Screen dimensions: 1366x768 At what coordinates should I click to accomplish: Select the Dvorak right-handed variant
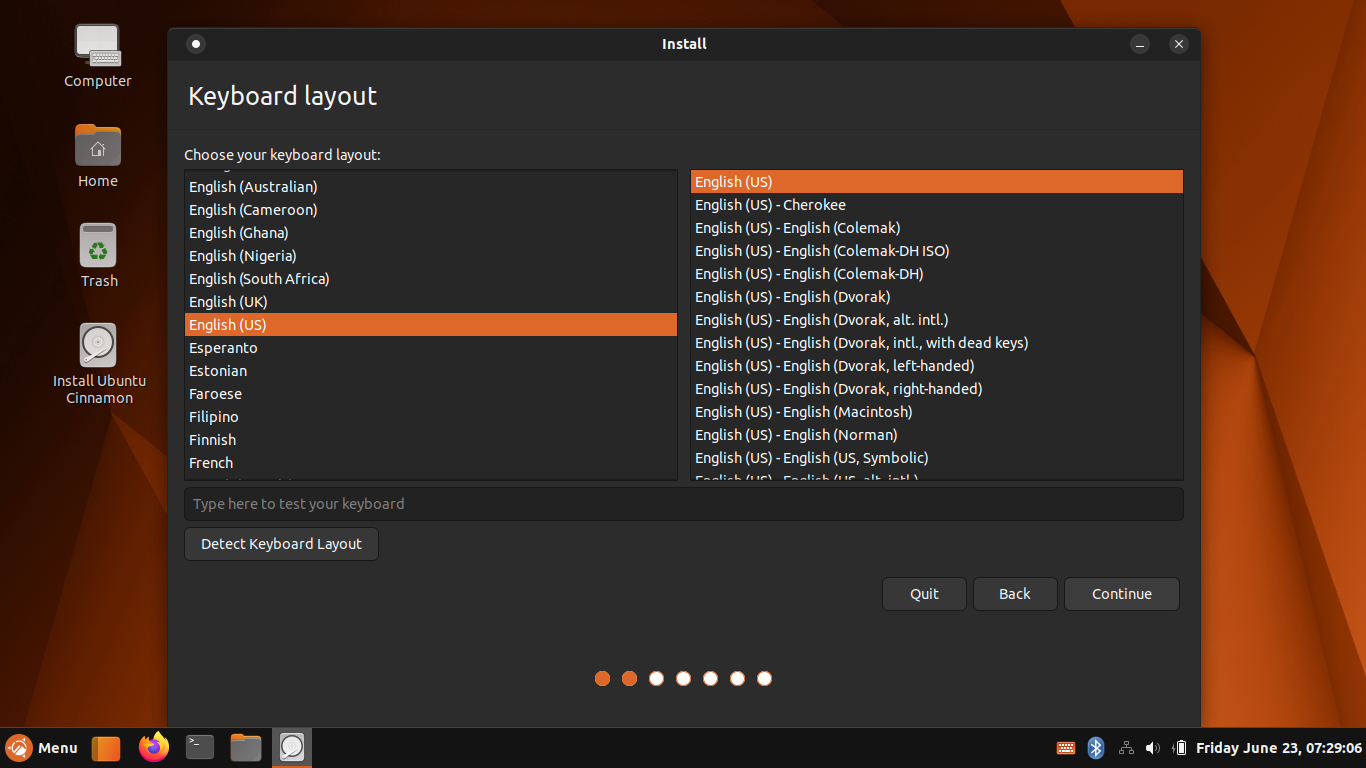[x=937, y=389]
